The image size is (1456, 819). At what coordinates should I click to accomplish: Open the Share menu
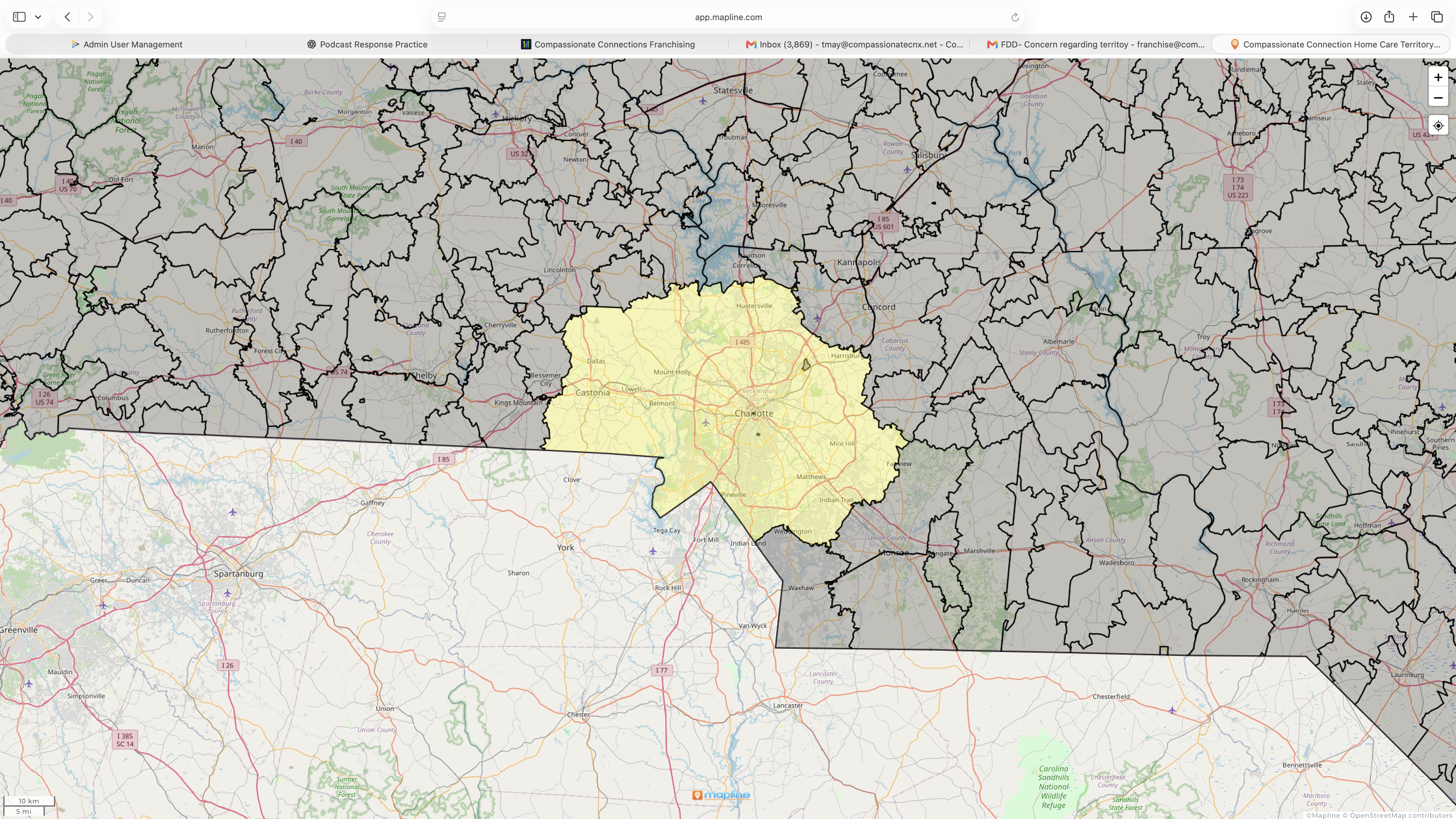coord(1389,17)
